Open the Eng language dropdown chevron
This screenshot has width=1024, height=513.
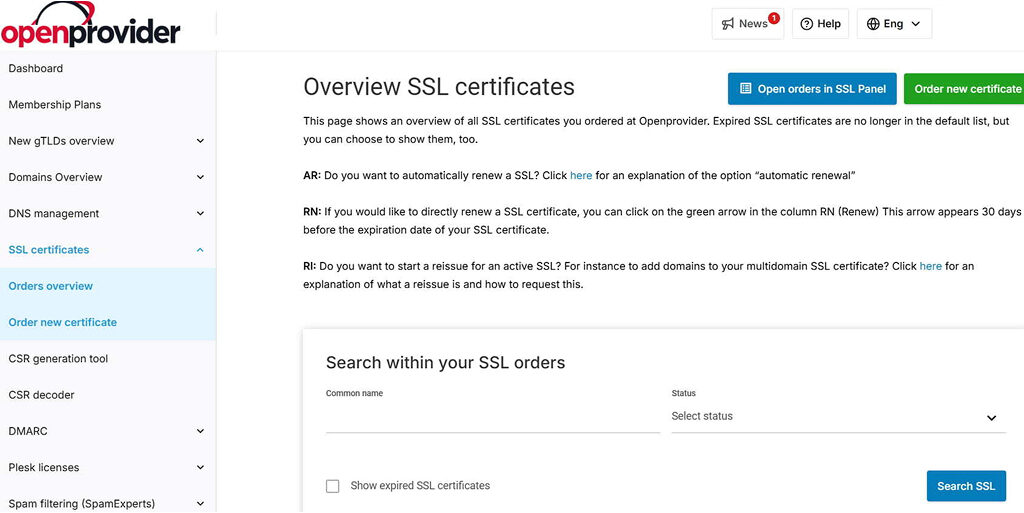pyautogui.click(x=915, y=24)
